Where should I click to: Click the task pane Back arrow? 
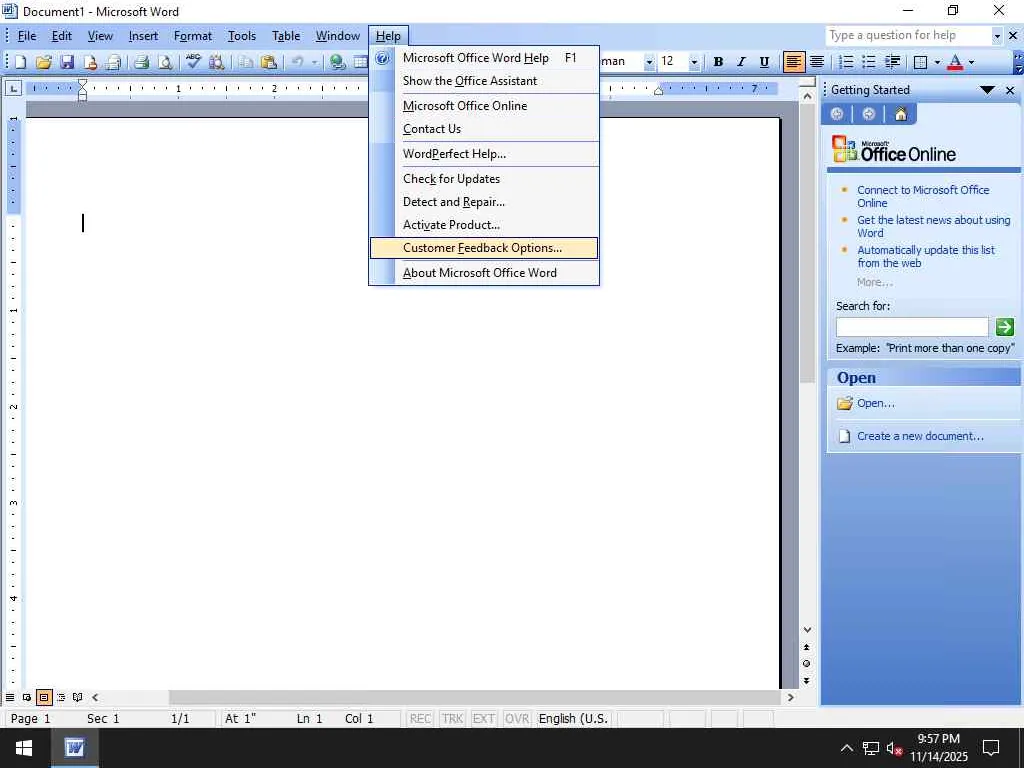click(x=837, y=114)
